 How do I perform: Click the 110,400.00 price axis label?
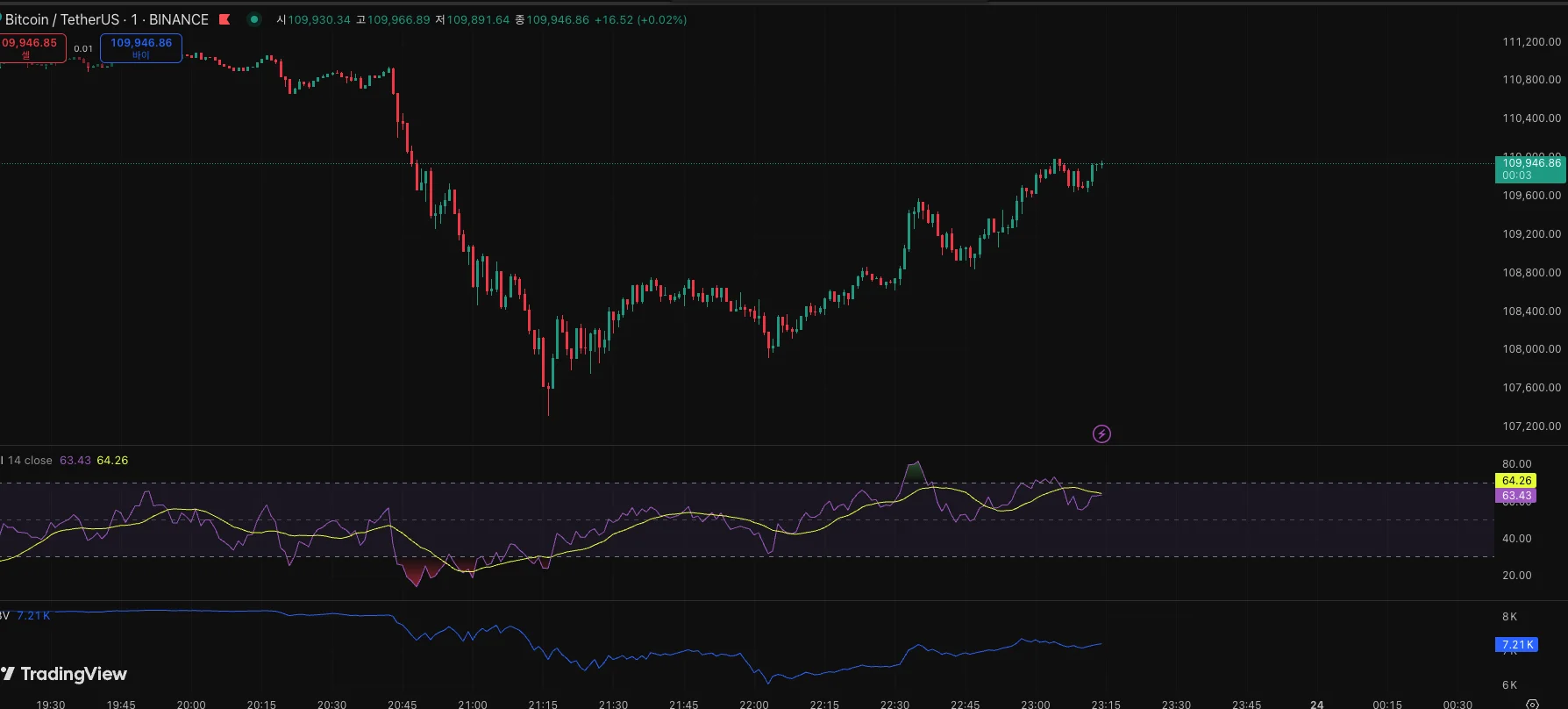point(1532,118)
